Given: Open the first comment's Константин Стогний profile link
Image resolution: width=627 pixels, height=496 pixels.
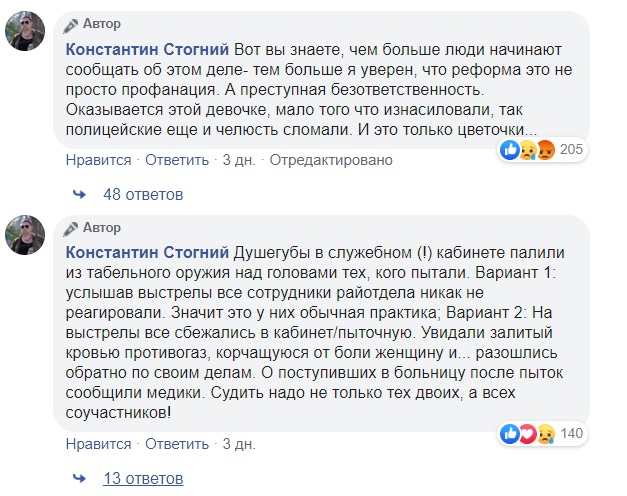Looking at the screenshot, I should point(147,49).
